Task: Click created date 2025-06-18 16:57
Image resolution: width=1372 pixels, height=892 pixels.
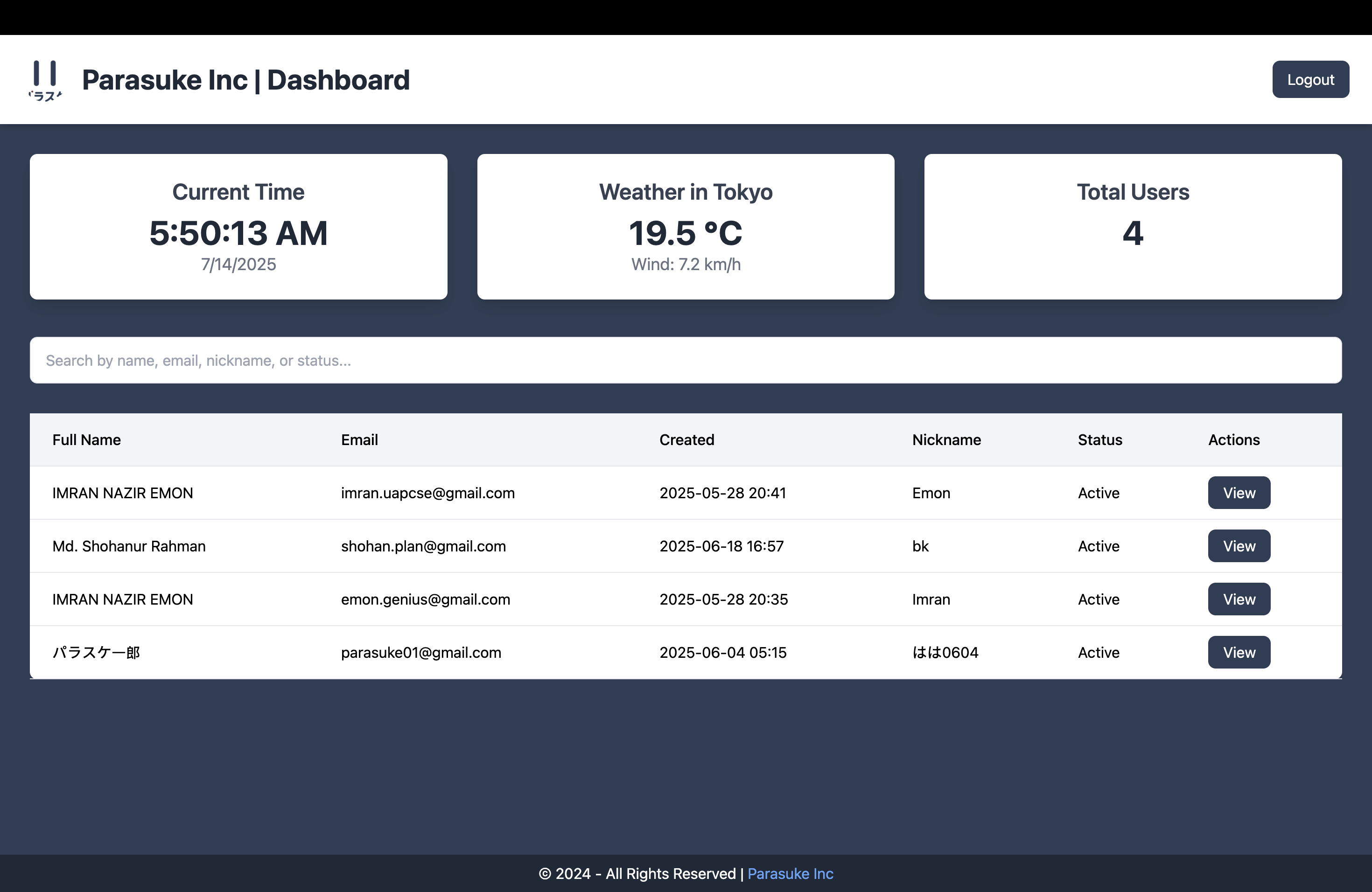Action: [721, 546]
